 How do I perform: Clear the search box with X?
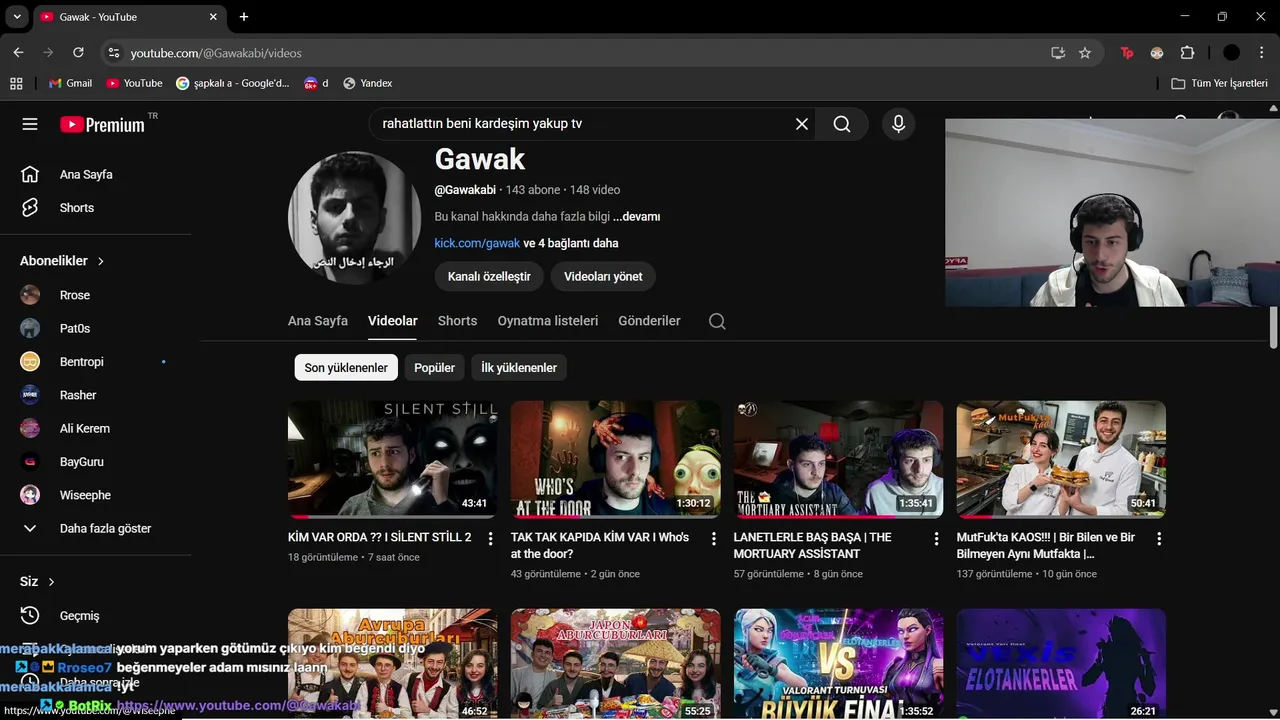click(x=802, y=124)
